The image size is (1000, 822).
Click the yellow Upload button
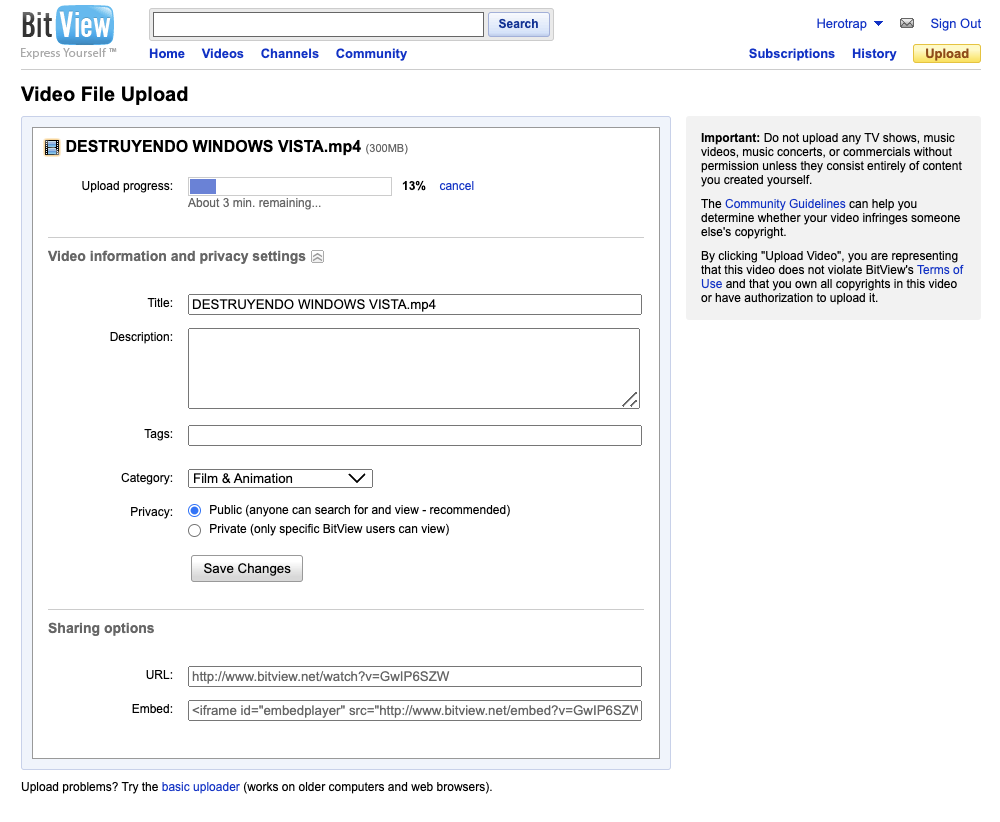pyautogui.click(x=946, y=54)
